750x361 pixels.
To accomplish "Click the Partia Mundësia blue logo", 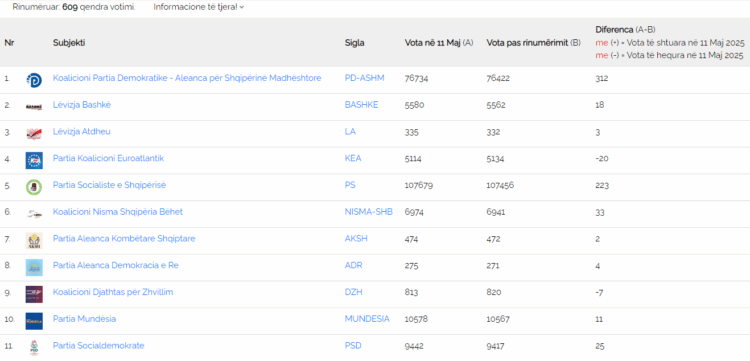I will pyautogui.click(x=34, y=321).
